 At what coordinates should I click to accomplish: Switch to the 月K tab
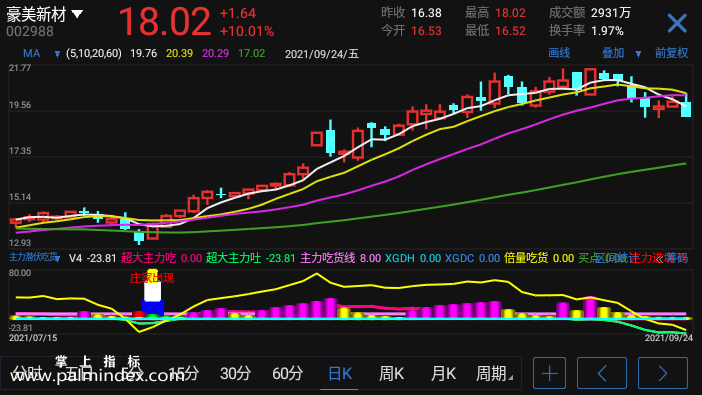pos(443,373)
